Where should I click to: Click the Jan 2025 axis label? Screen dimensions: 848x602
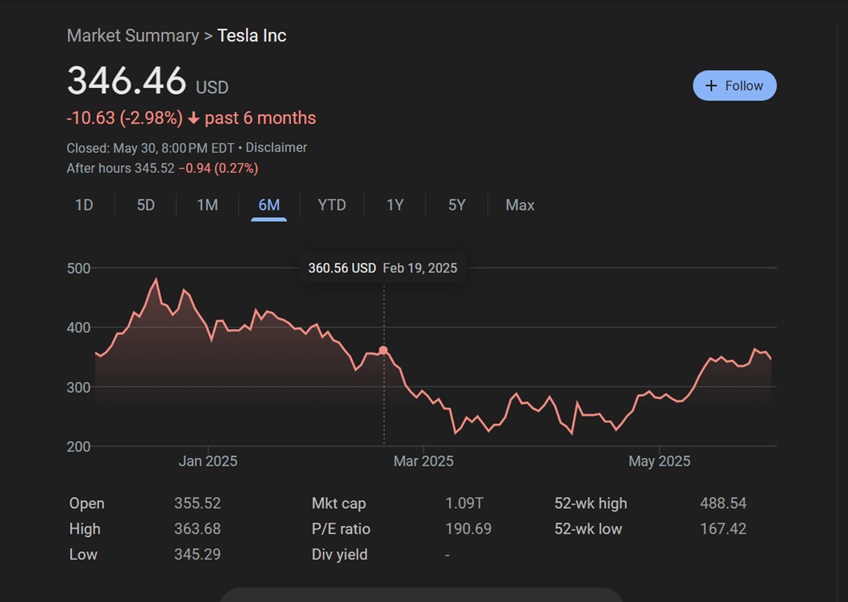(x=208, y=461)
